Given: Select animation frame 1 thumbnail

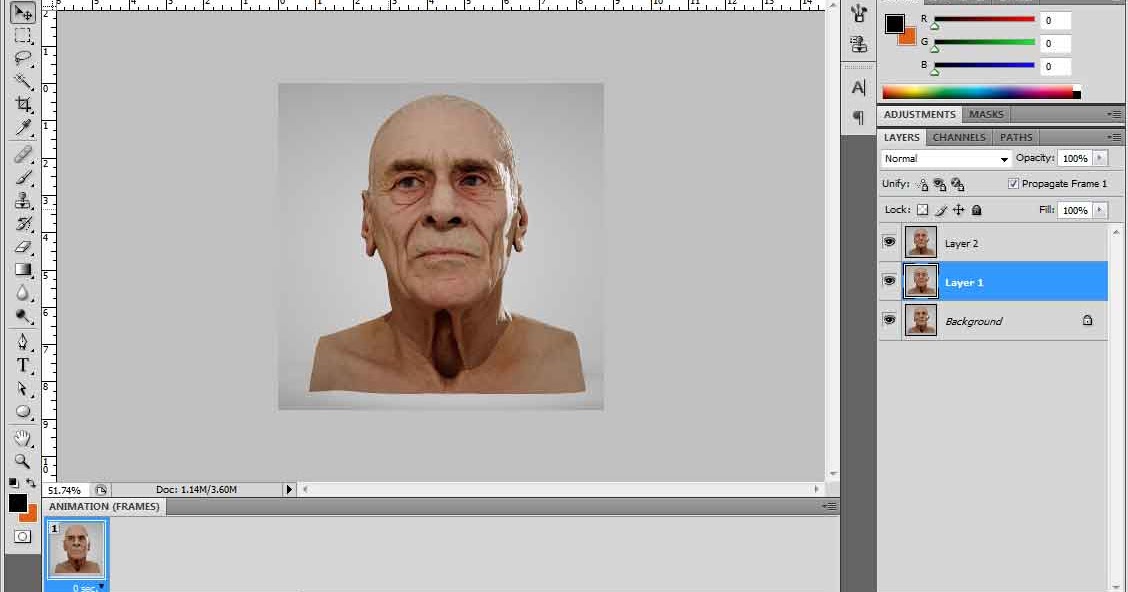Looking at the screenshot, I should [77, 548].
